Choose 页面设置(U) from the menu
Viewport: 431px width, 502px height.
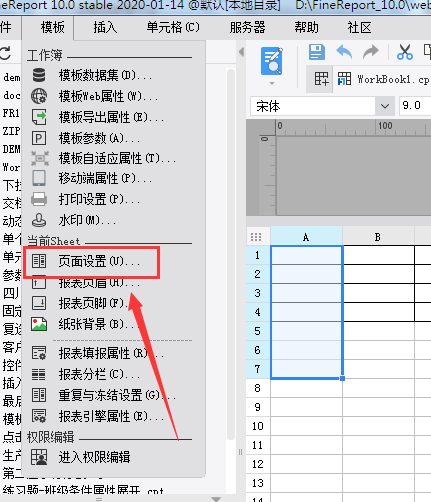(x=99, y=261)
